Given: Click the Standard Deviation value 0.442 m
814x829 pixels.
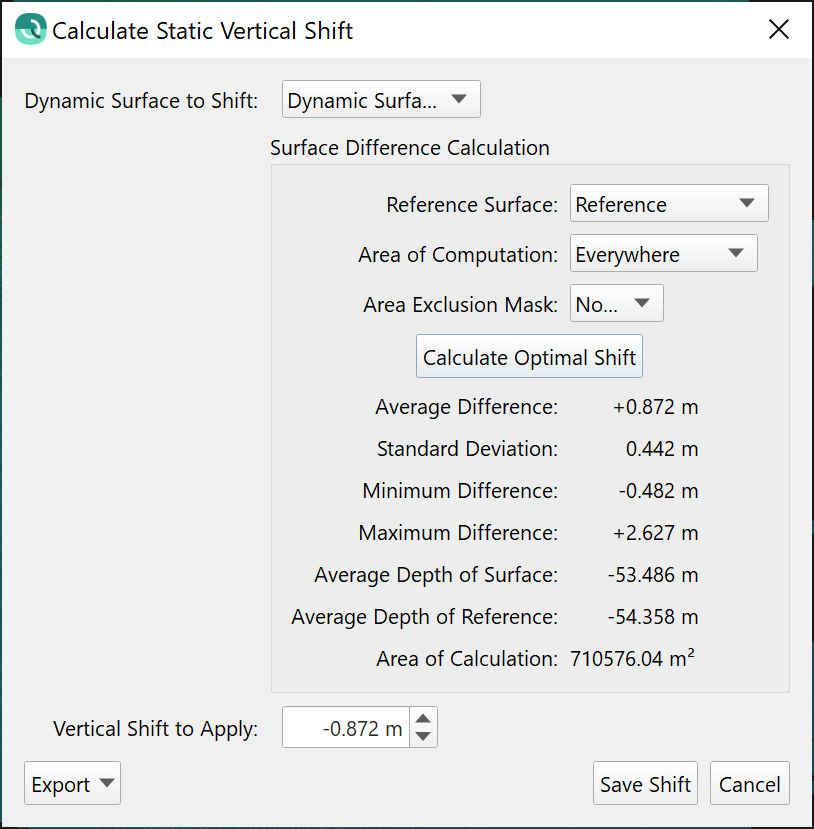Looking at the screenshot, I should click(x=661, y=449).
